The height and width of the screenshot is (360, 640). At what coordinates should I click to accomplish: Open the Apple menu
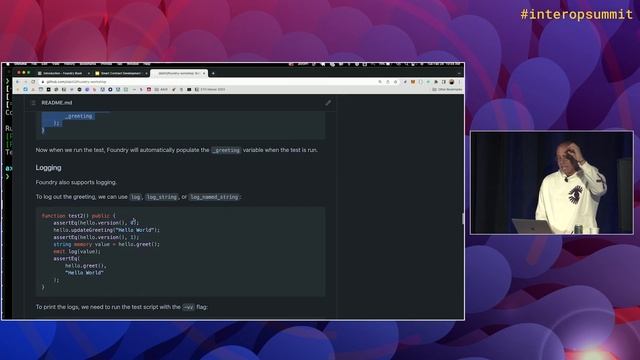click(8, 64)
